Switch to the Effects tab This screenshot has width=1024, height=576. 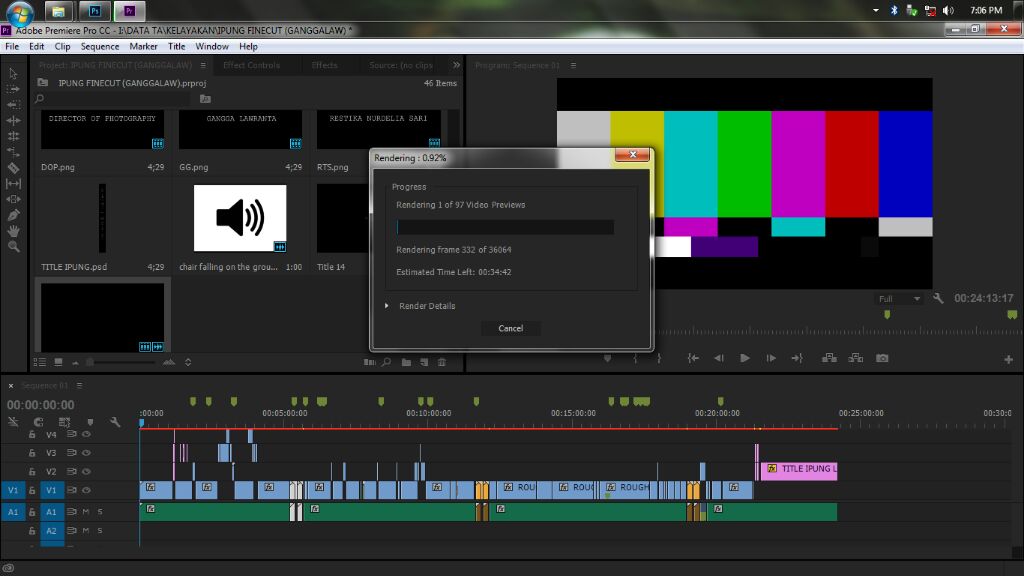pos(325,65)
